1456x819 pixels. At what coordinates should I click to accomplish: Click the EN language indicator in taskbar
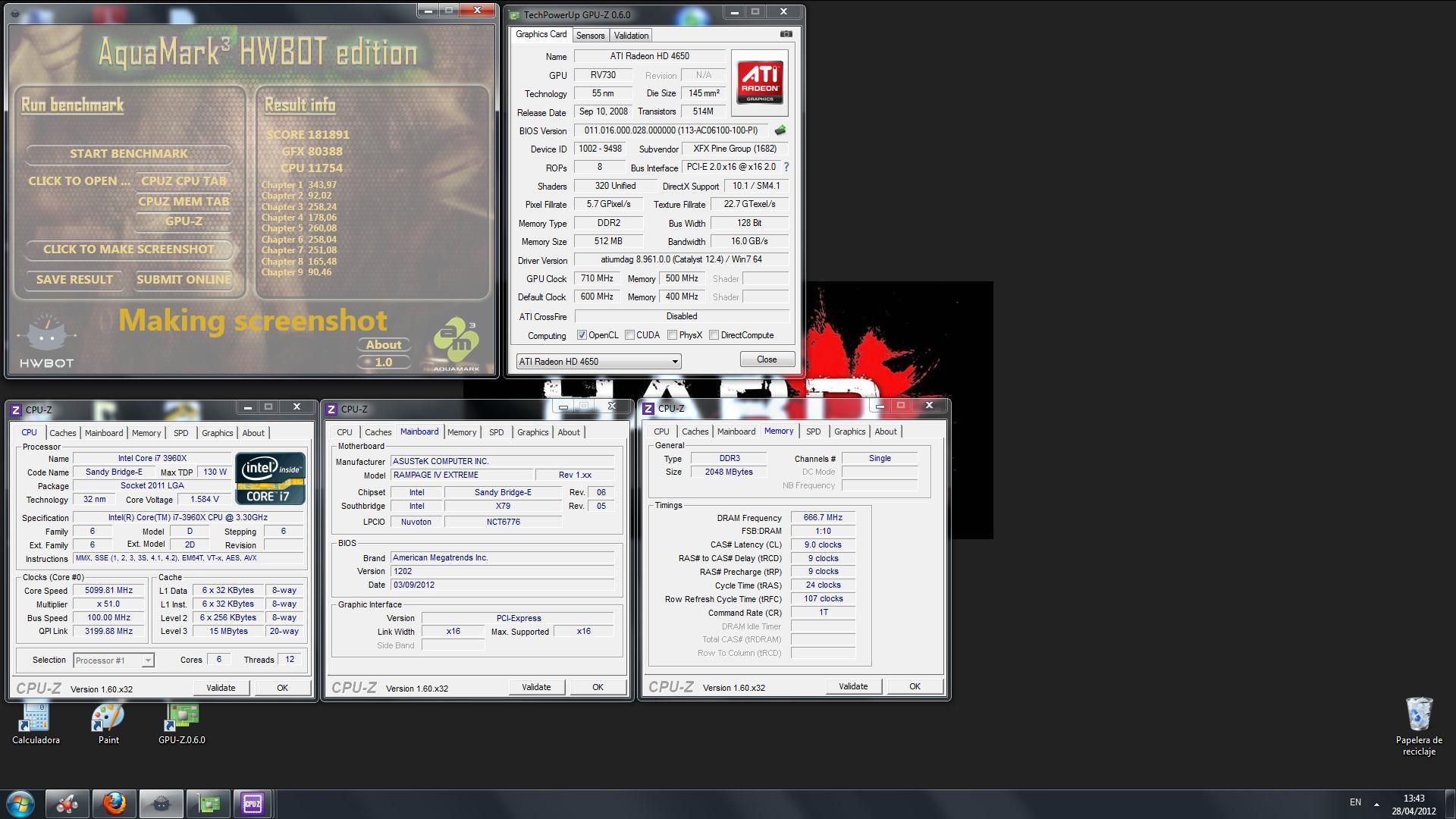[1355, 802]
